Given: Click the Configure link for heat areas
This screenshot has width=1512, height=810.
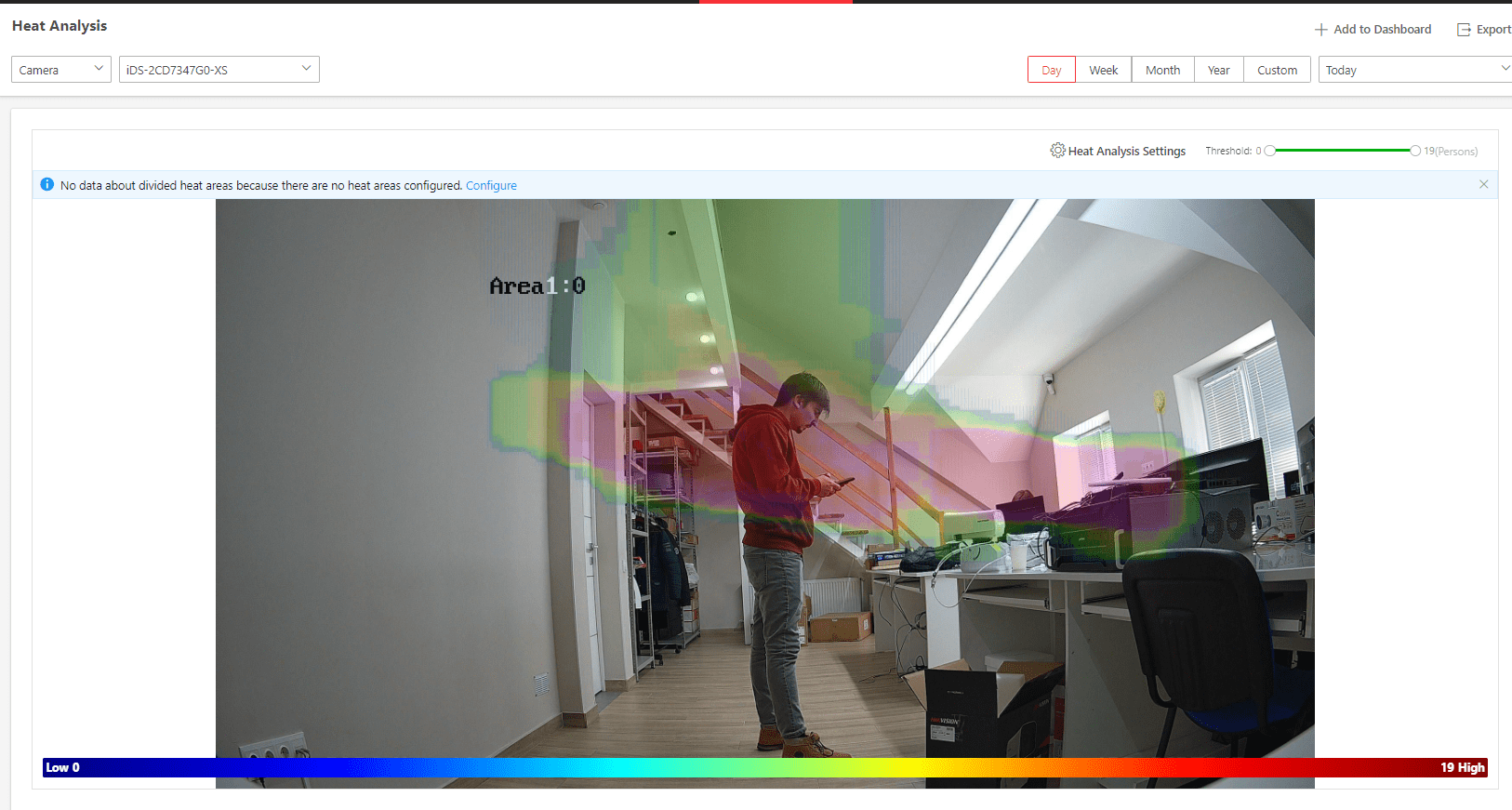Looking at the screenshot, I should [491, 186].
